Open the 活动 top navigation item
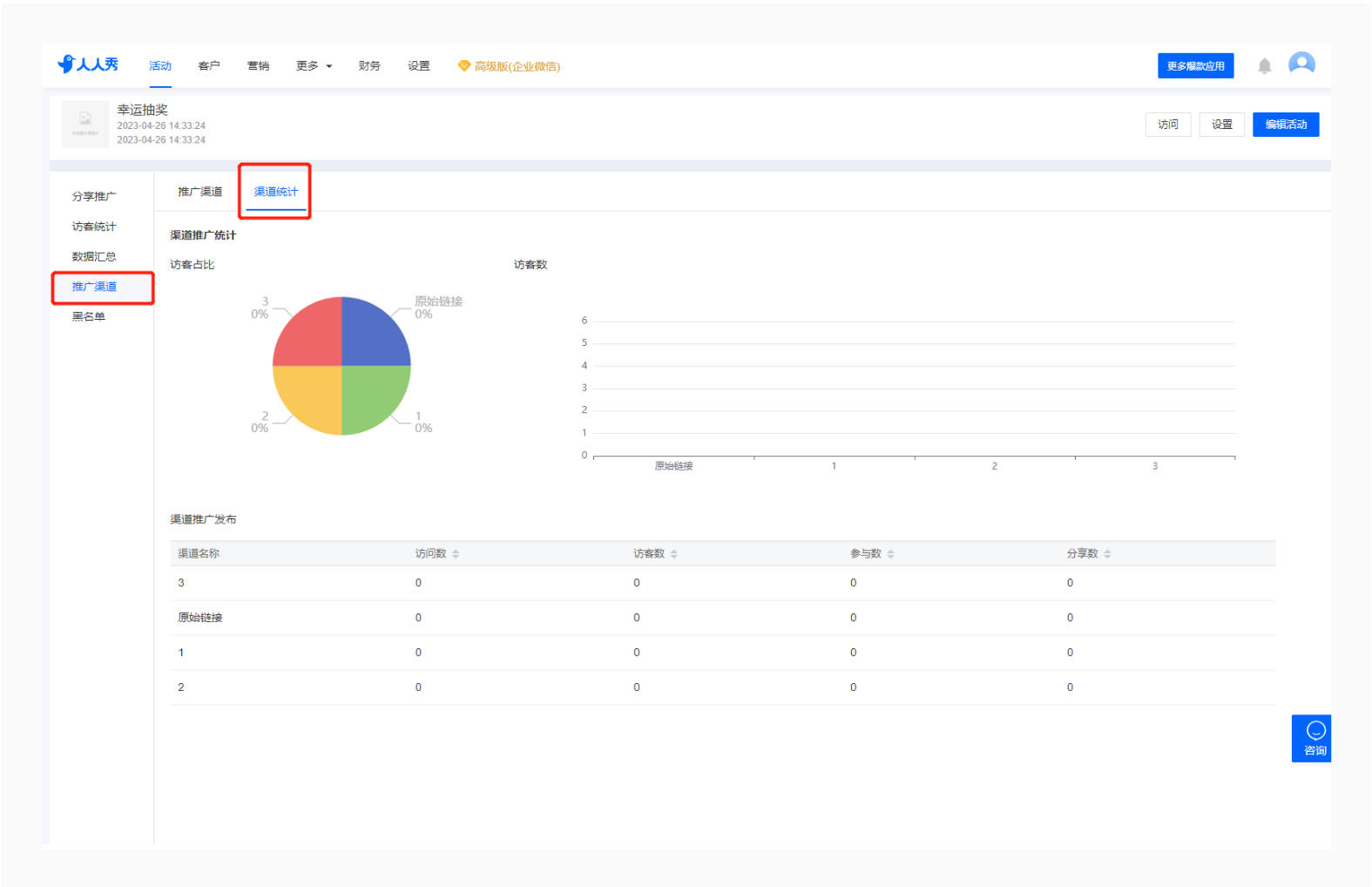The height and width of the screenshot is (887, 1372). click(160, 66)
